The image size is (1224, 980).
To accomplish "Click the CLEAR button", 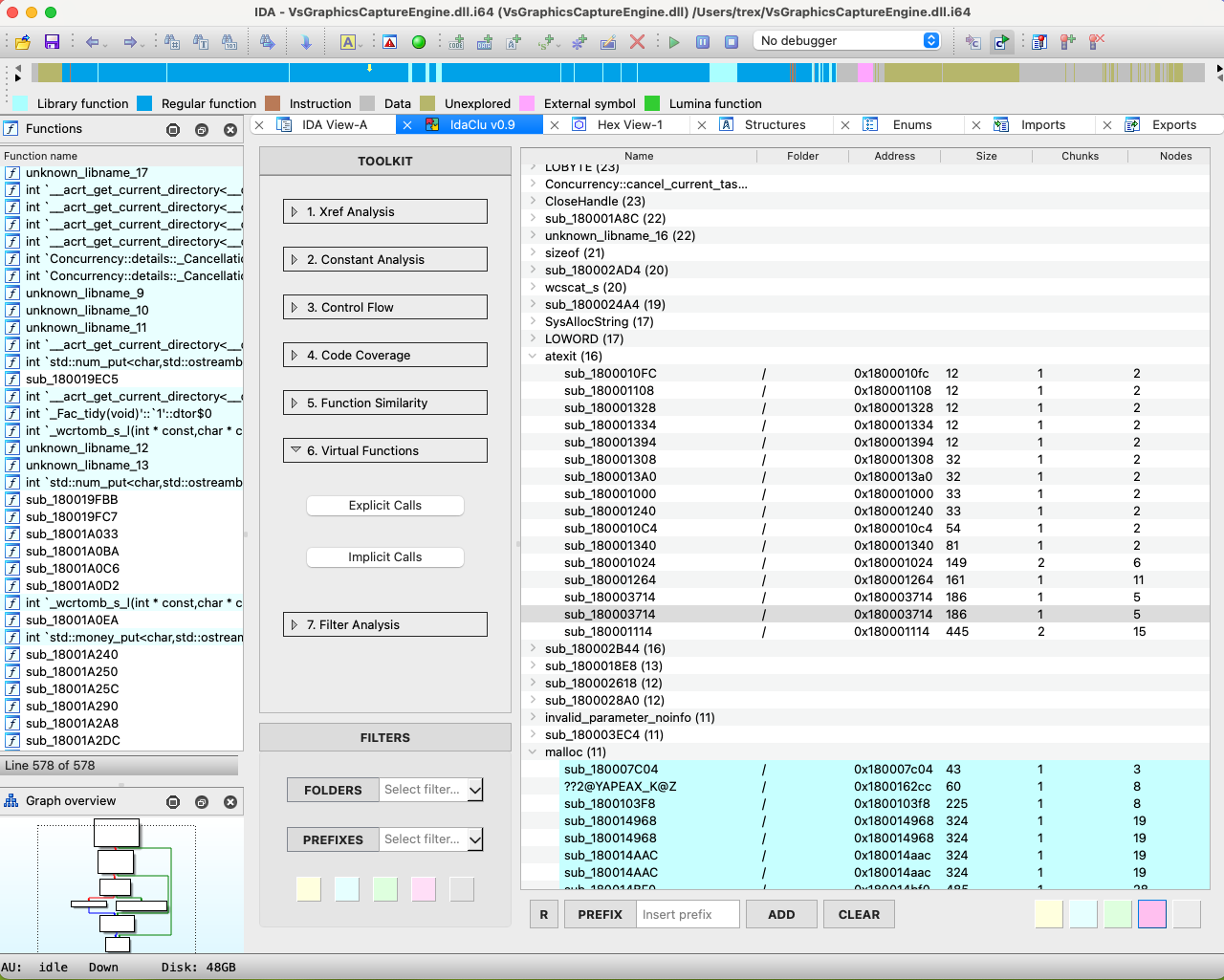I will pyautogui.click(x=858, y=914).
